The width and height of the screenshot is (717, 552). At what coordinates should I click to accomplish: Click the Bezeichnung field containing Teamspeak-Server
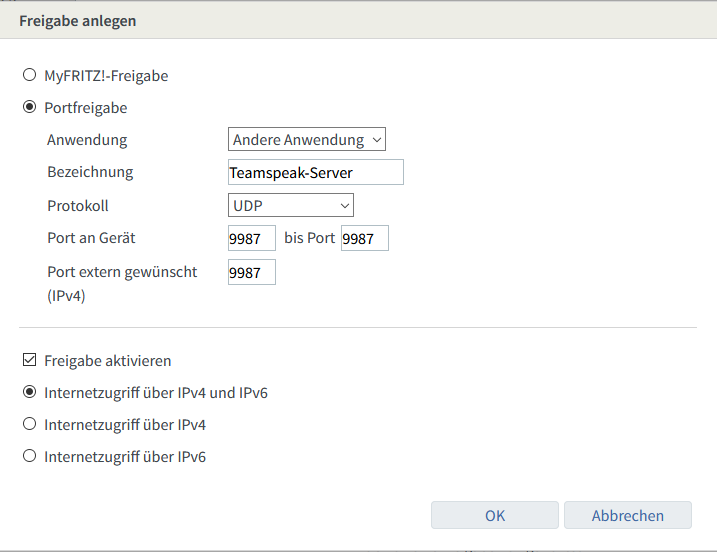click(315, 172)
